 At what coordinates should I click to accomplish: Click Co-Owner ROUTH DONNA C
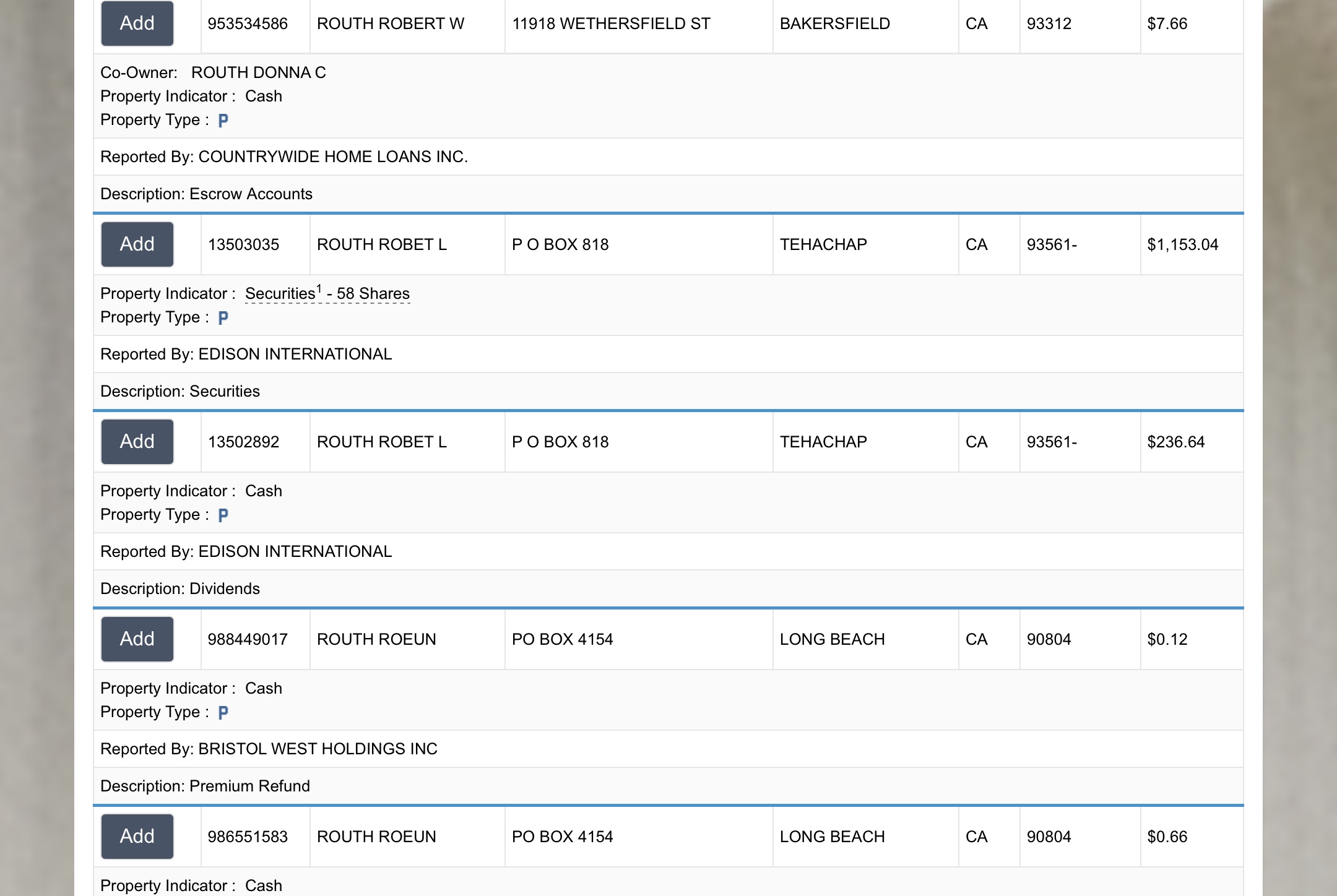point(258,72)
